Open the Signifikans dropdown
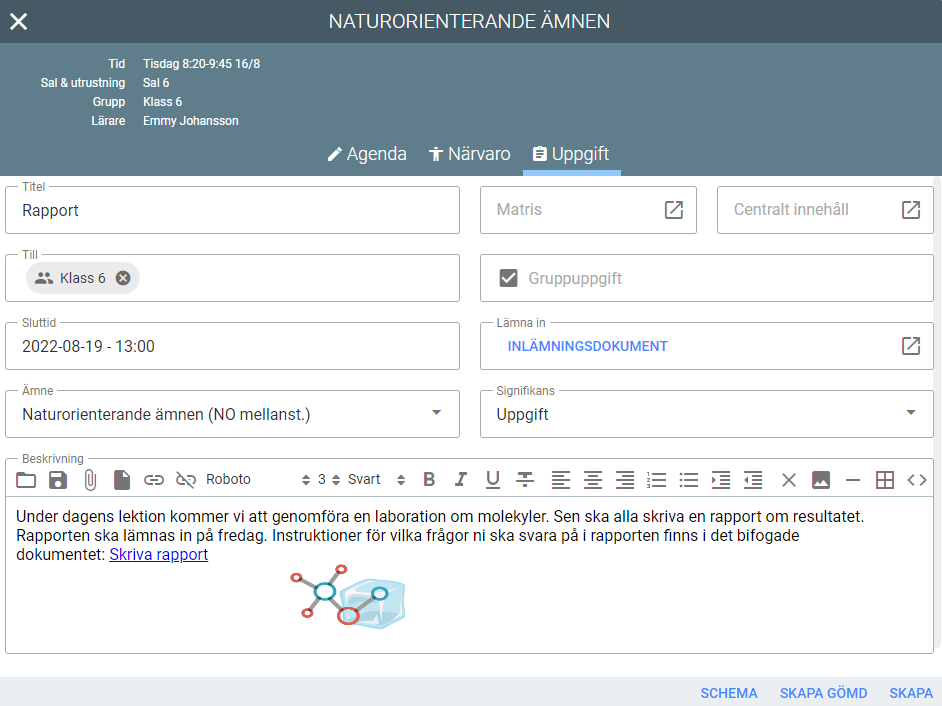This screenshot has width=942, height=706. click(x=910, y=413)
